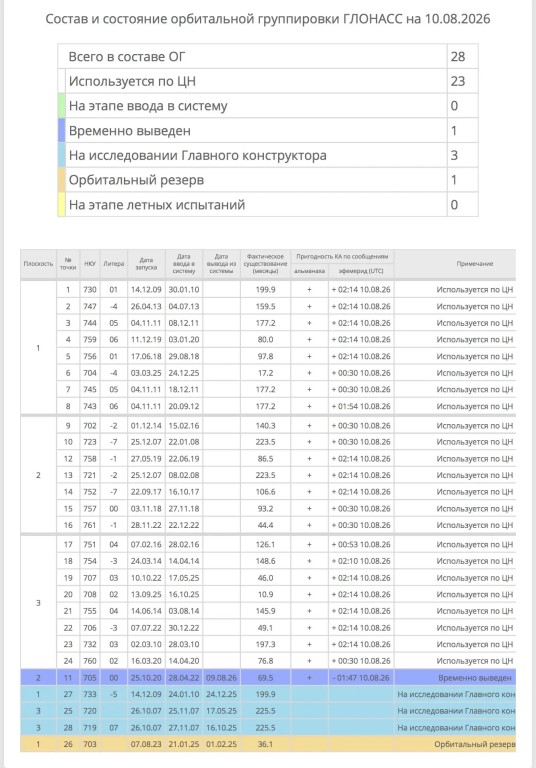Click existence value 80.0 in row 759
536x768 pixels.
tap(265, 339)
